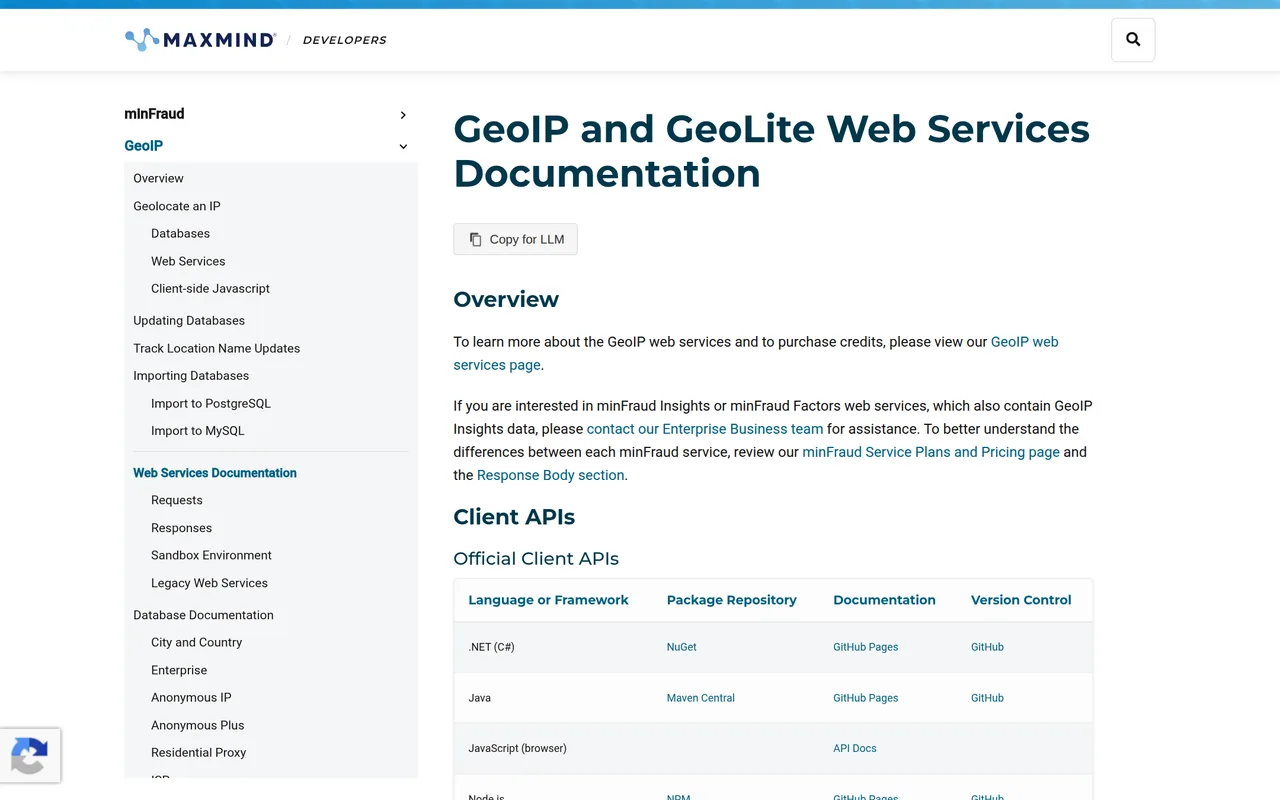Open Responses sidebar item
This screenshot has height=800, width=1280.
(x=181, y=528)
